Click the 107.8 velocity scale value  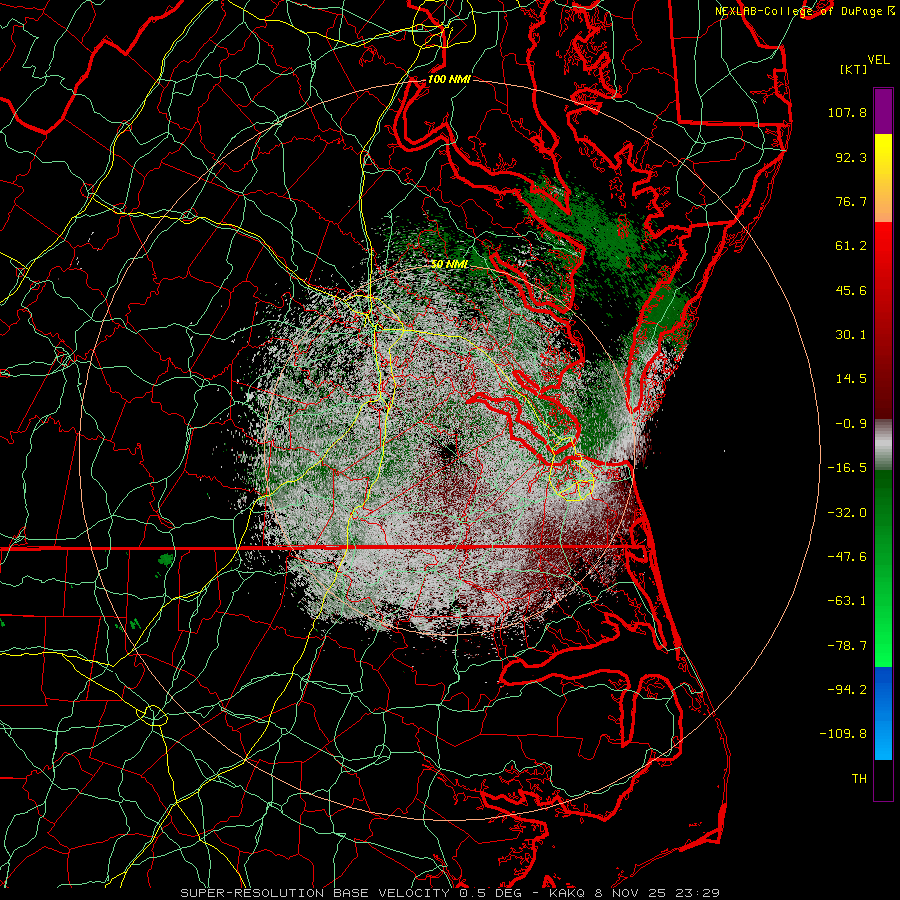847,112
